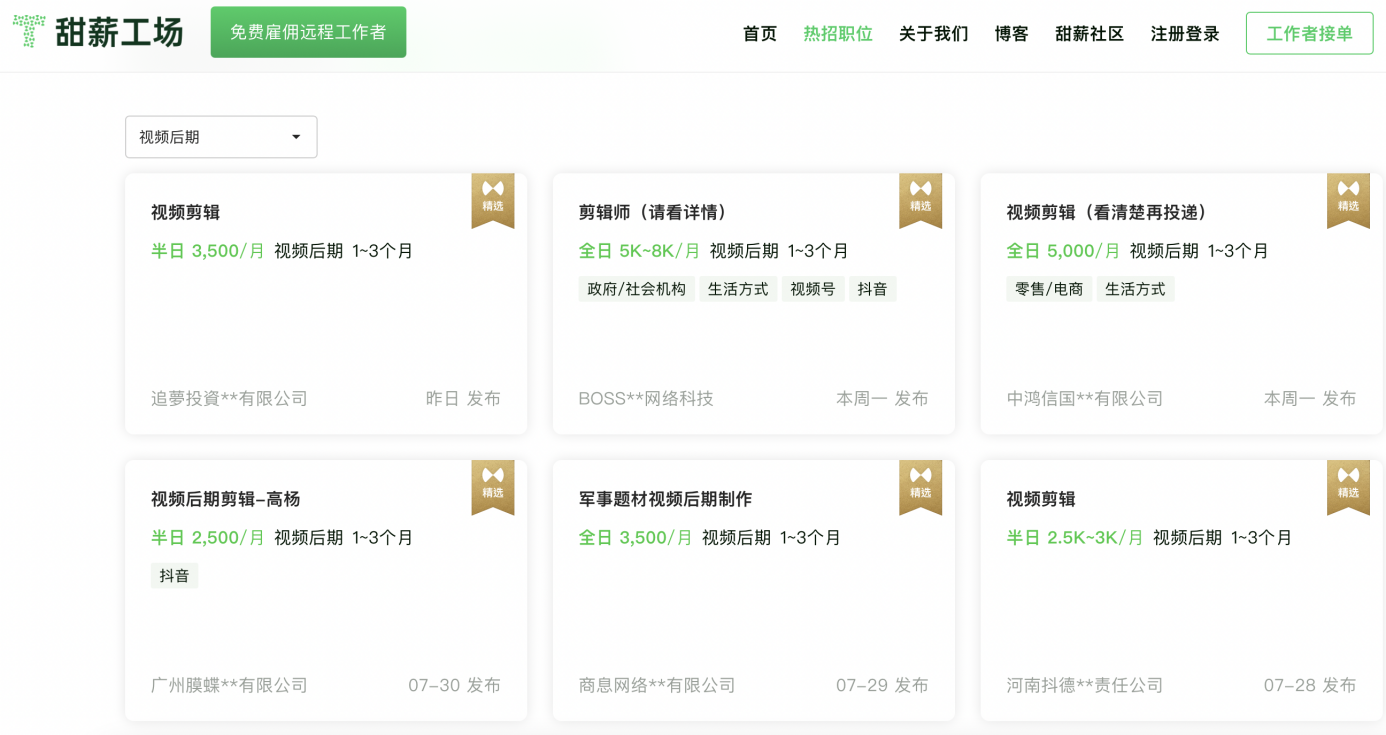
Task: Open 关于我们 page
Action: [934, 33]
